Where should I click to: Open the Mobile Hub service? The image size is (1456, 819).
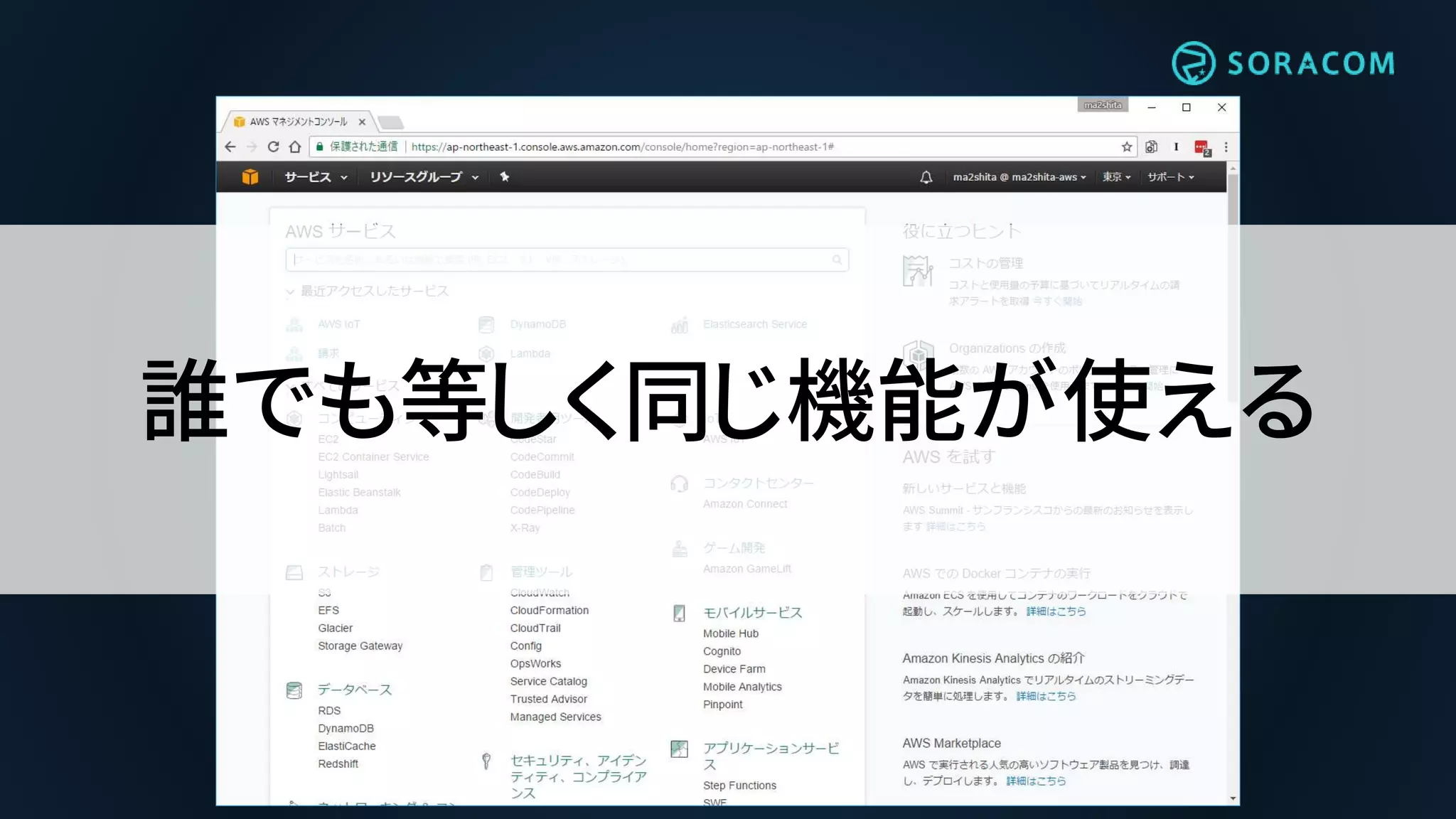tap(731, 634)
